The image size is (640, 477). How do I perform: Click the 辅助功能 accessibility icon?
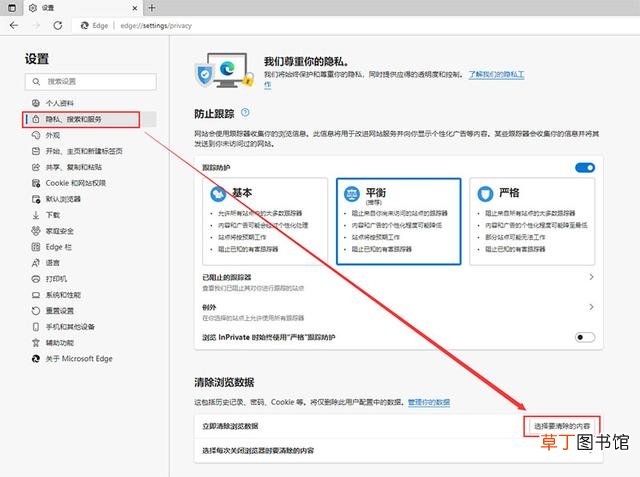pyautogui.click(x=36, y=342)
